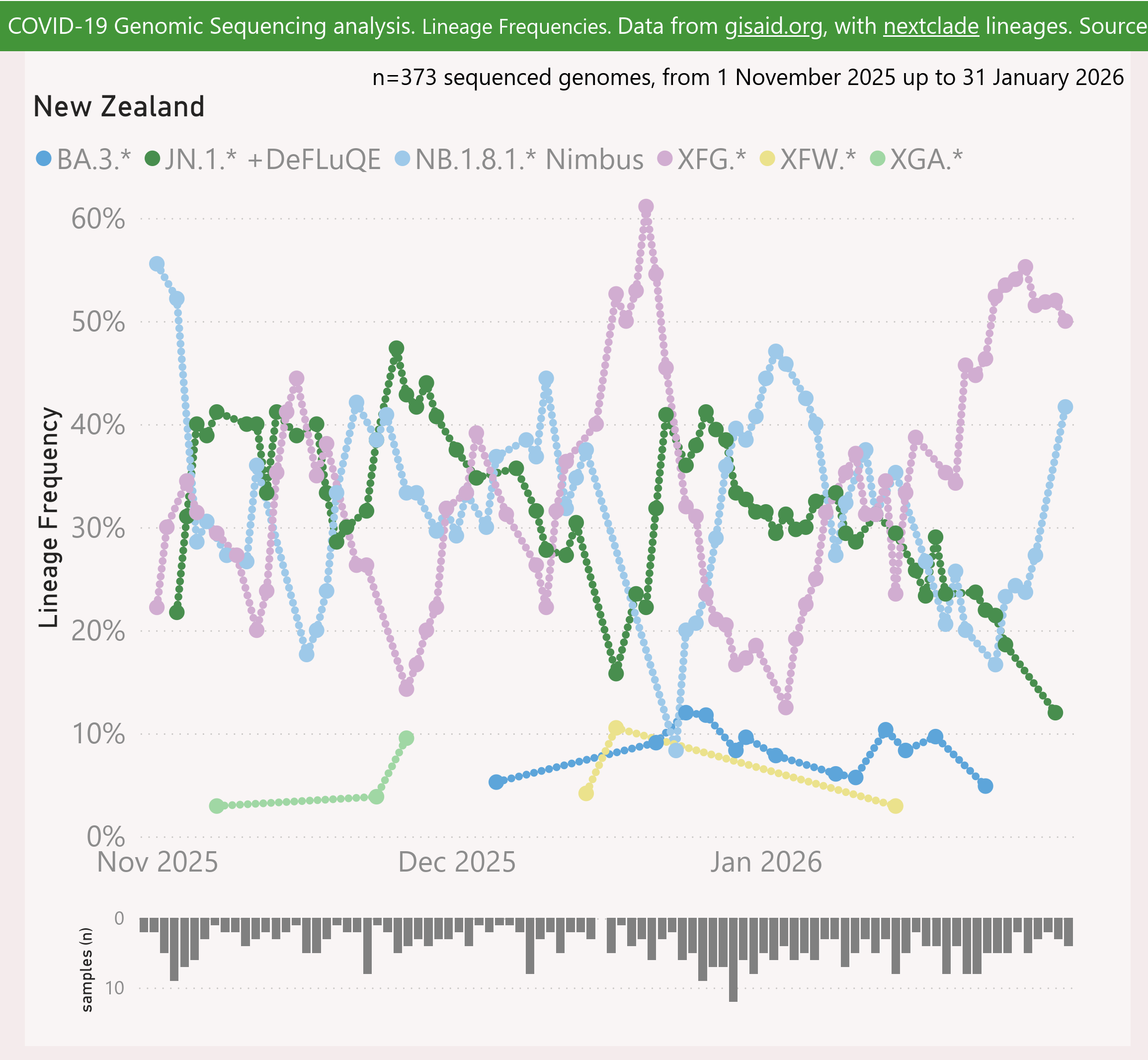Click first NB.1.8.1 point in November
The width and height of the screenshot is (1148, 1060).
click(157, 264)
